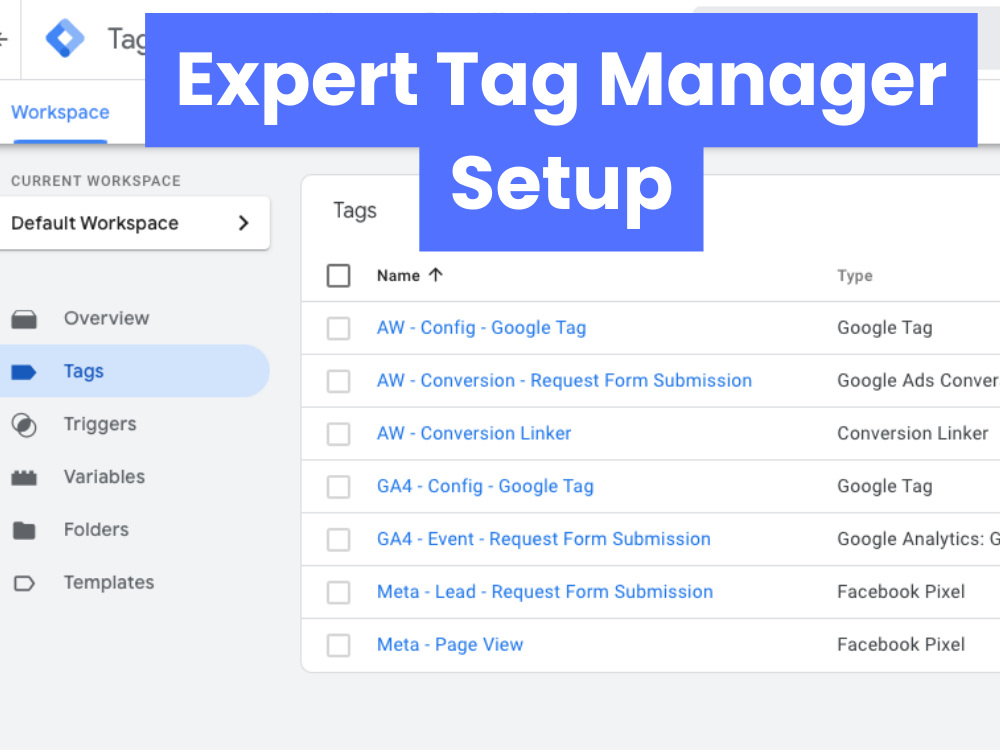The image size is (1000, 750).
Task: Click the Templates outline icon
Action: pos(24,583)
